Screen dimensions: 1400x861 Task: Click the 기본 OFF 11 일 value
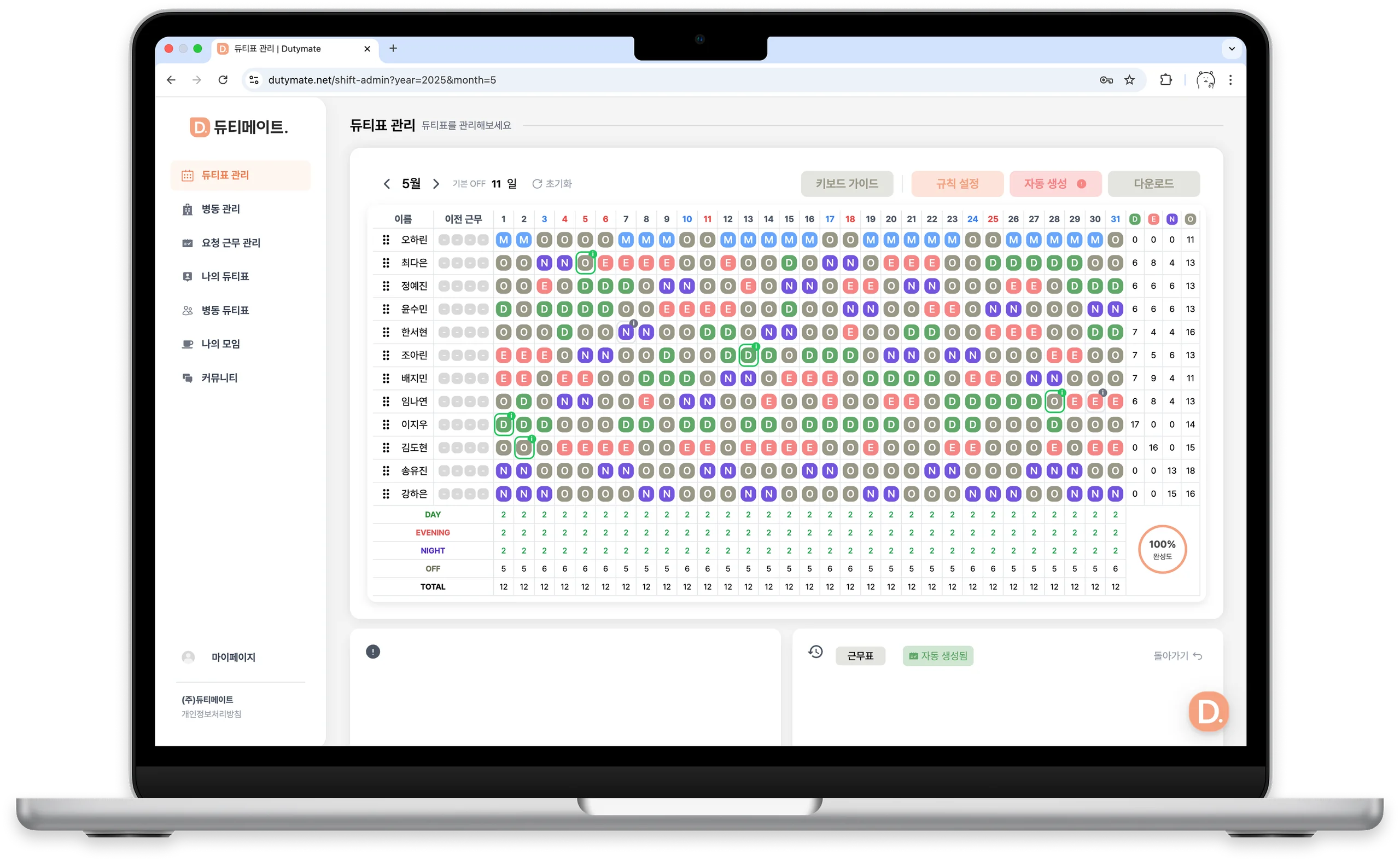pos(485,184)
